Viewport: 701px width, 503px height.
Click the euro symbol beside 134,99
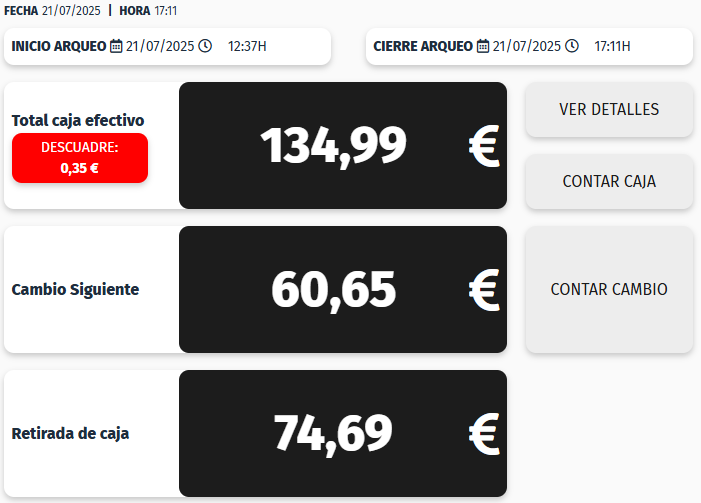point(483,146)
